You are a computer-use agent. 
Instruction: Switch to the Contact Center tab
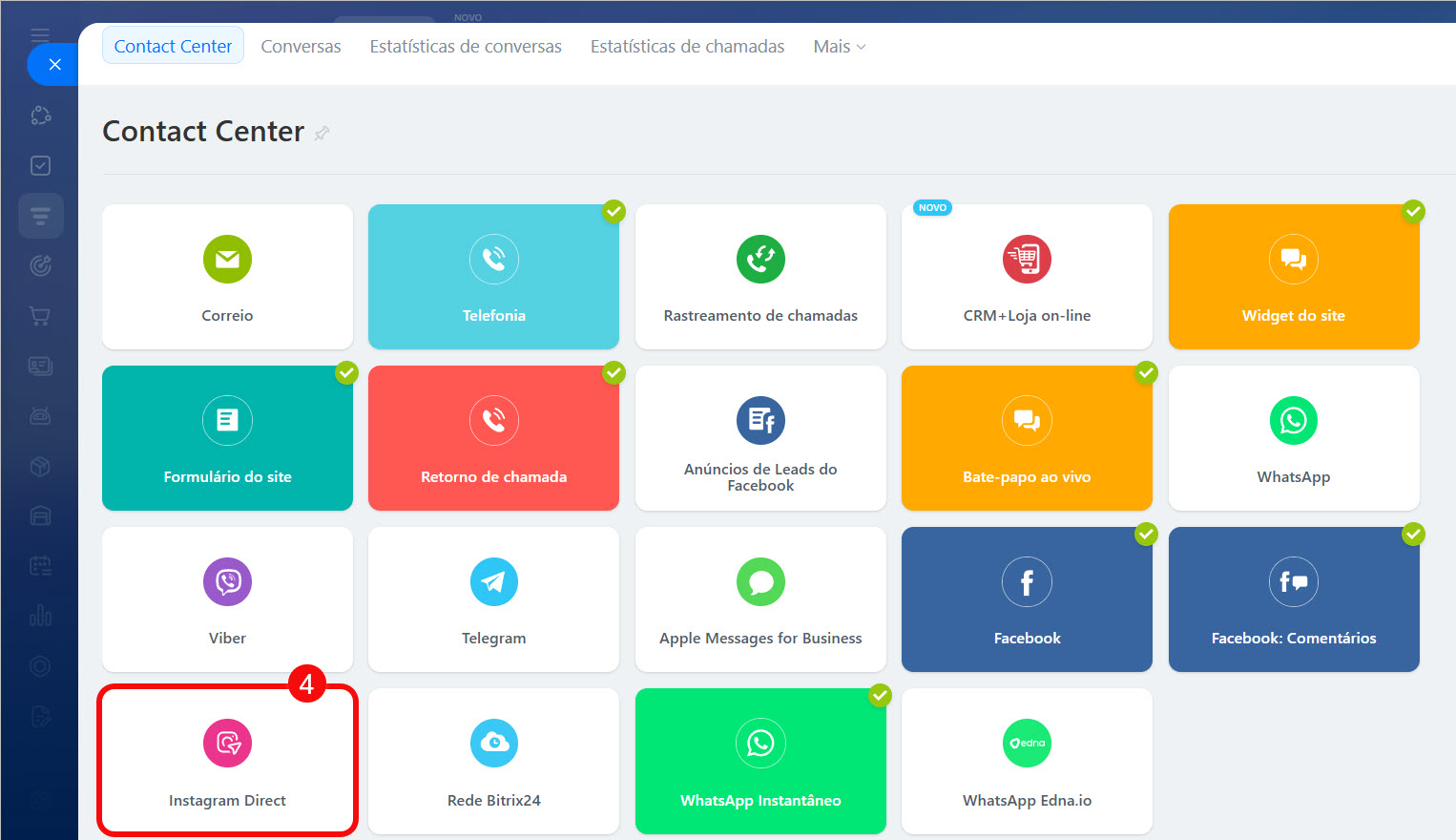click(x=173, y=46)
